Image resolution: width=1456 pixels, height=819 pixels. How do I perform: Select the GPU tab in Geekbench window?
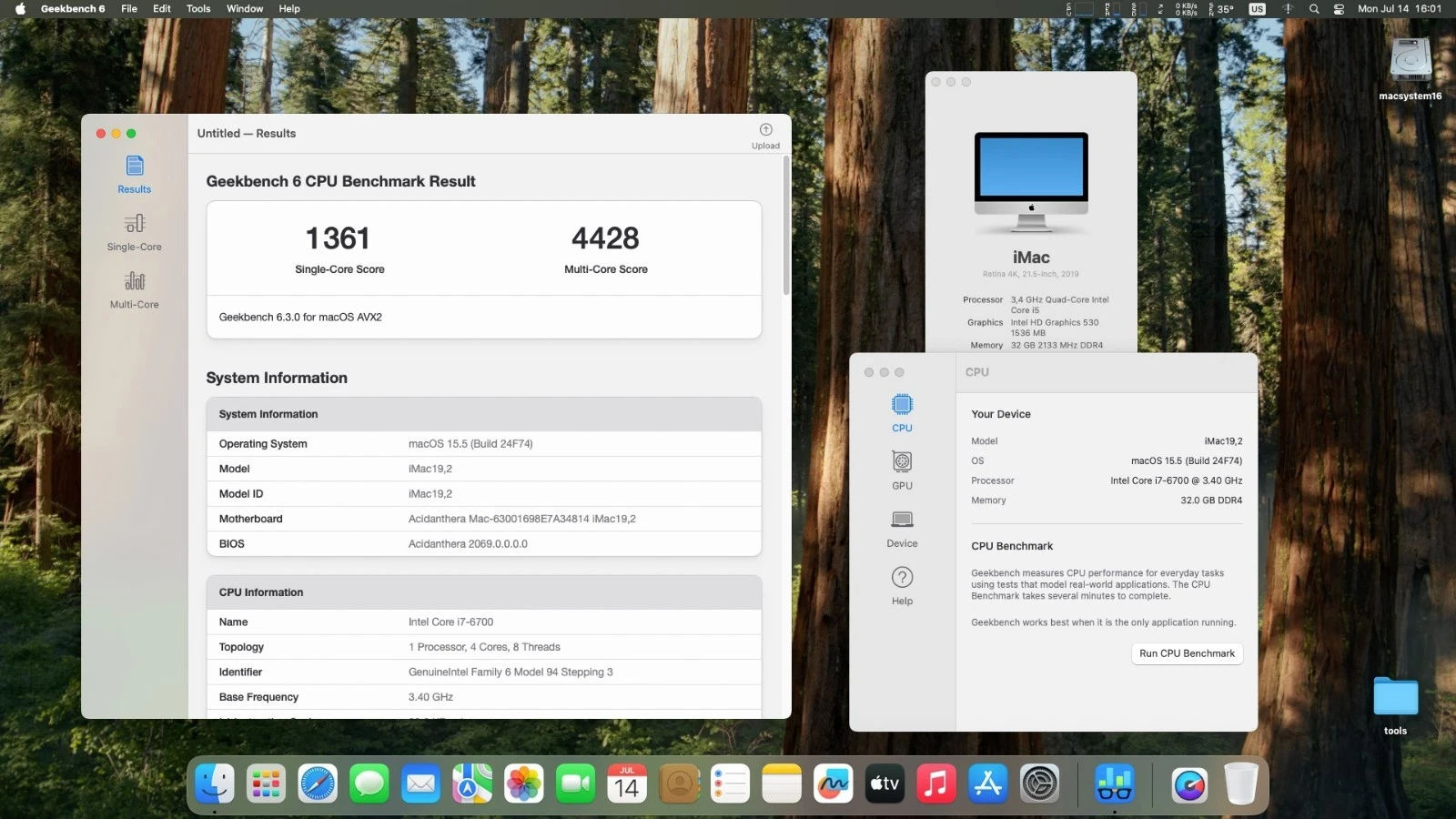(902, 470)
